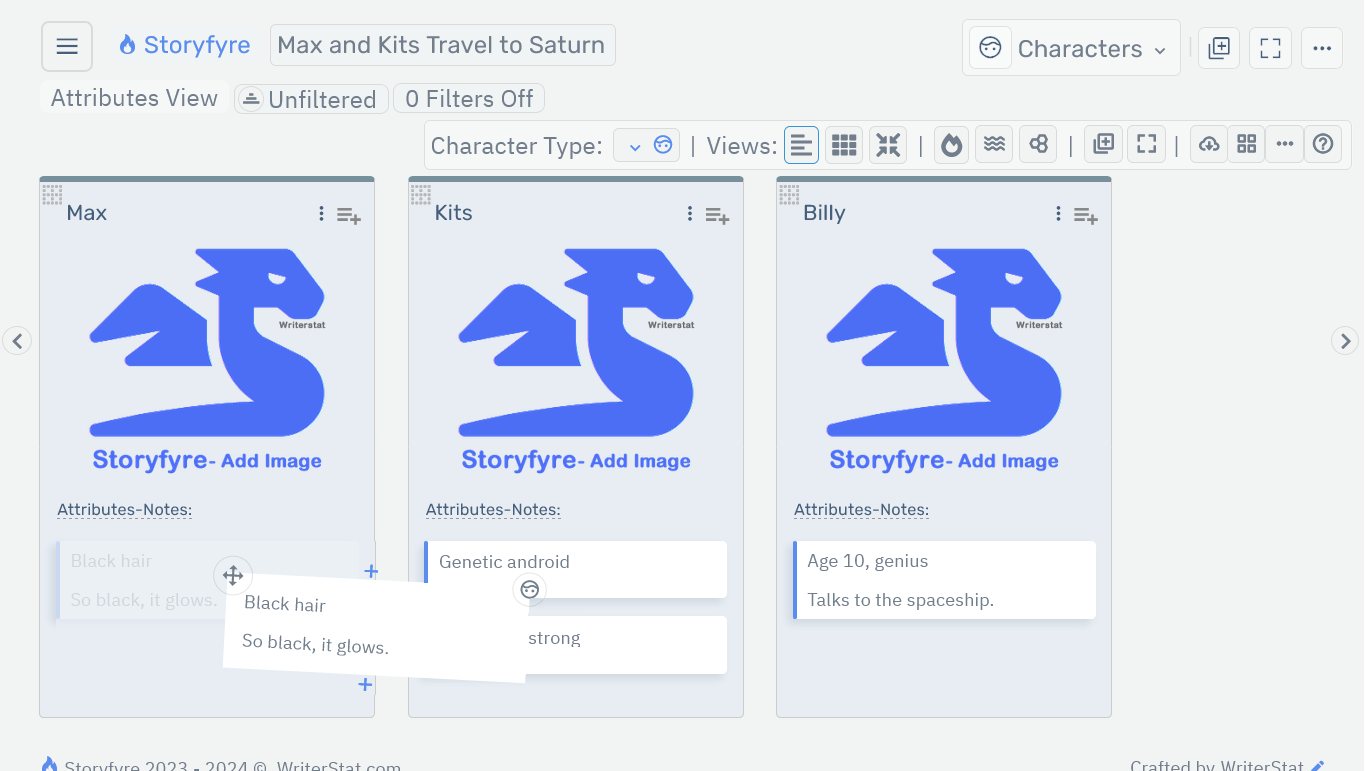Toggle the Unfiltered filter chip
Viewport: 1365px width, 771px height.
[x=311, y=98]
